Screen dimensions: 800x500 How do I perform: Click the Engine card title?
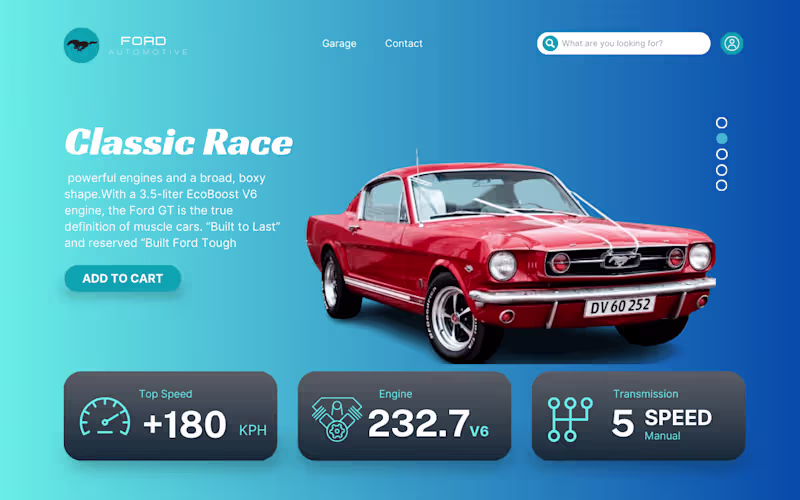pyautogui.click(x=395, y=394)
